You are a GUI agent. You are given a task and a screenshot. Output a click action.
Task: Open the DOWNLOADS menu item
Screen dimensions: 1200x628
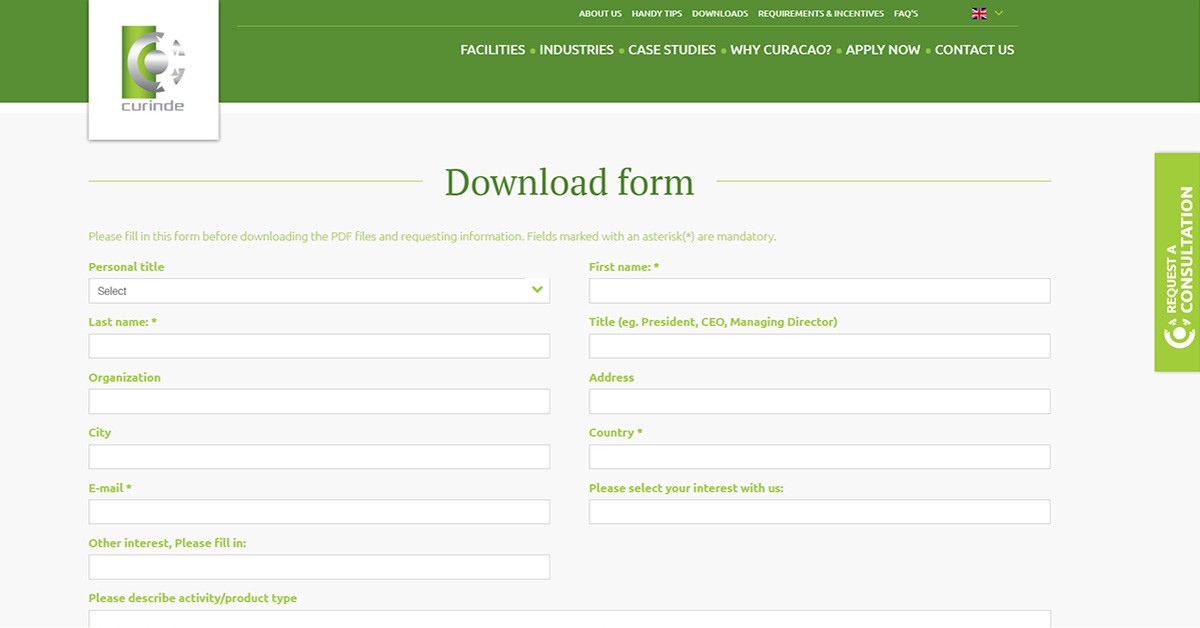point(719,13)
